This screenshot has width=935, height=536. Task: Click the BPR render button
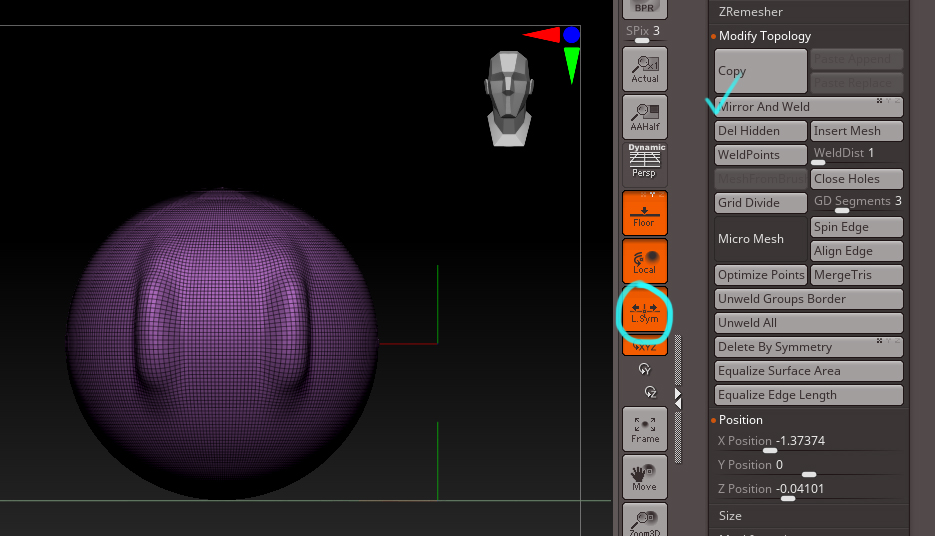645,8
